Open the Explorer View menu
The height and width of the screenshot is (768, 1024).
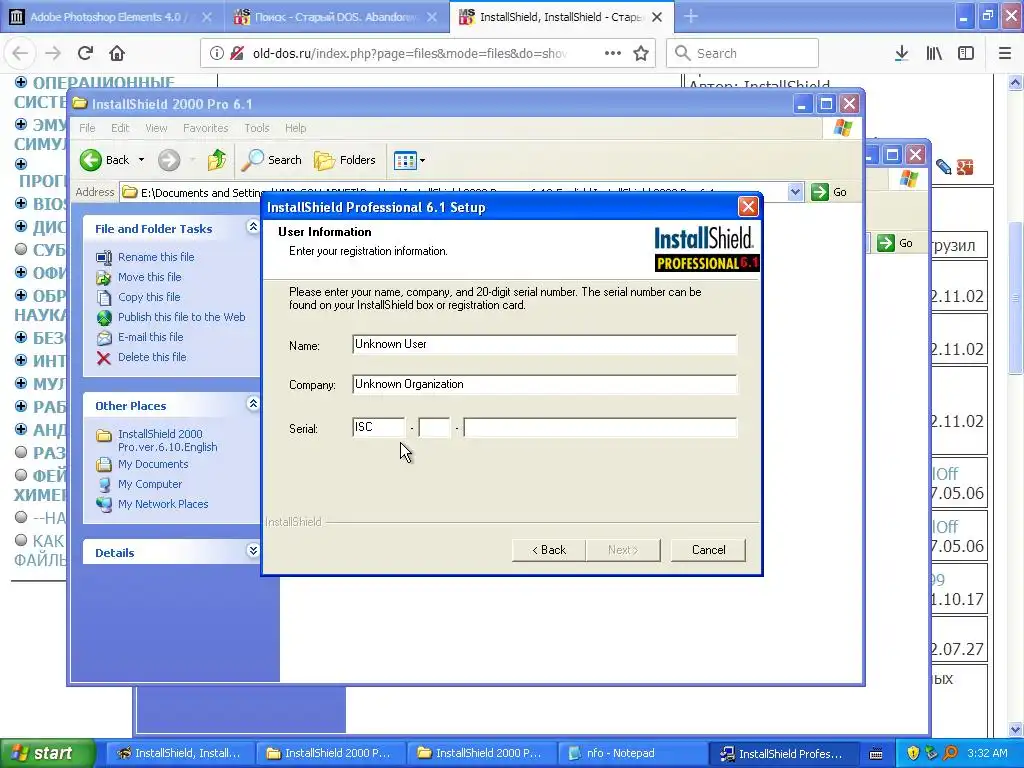click(x=156, y=128)
